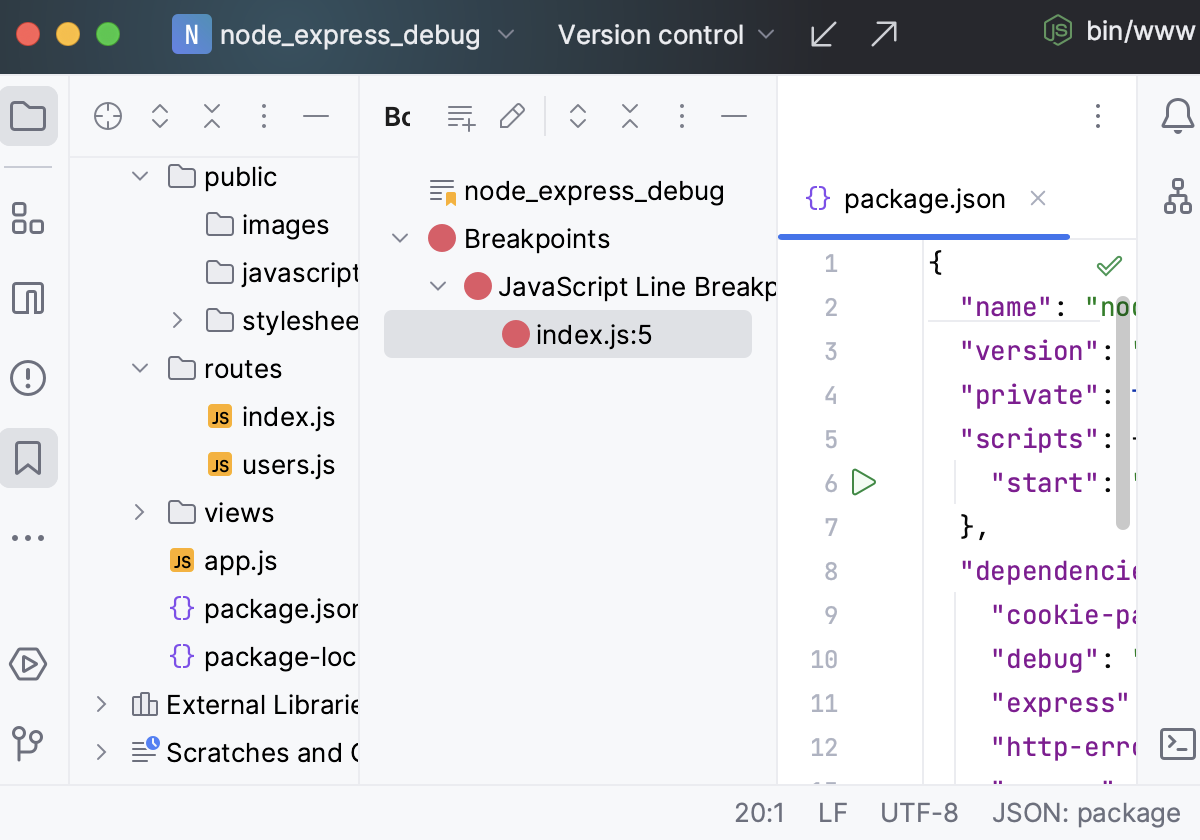This screenshot has width=1200, height=840.
Task: Run the start script gutter arrow
Action: pyautogui.click(x=863, y=483)
